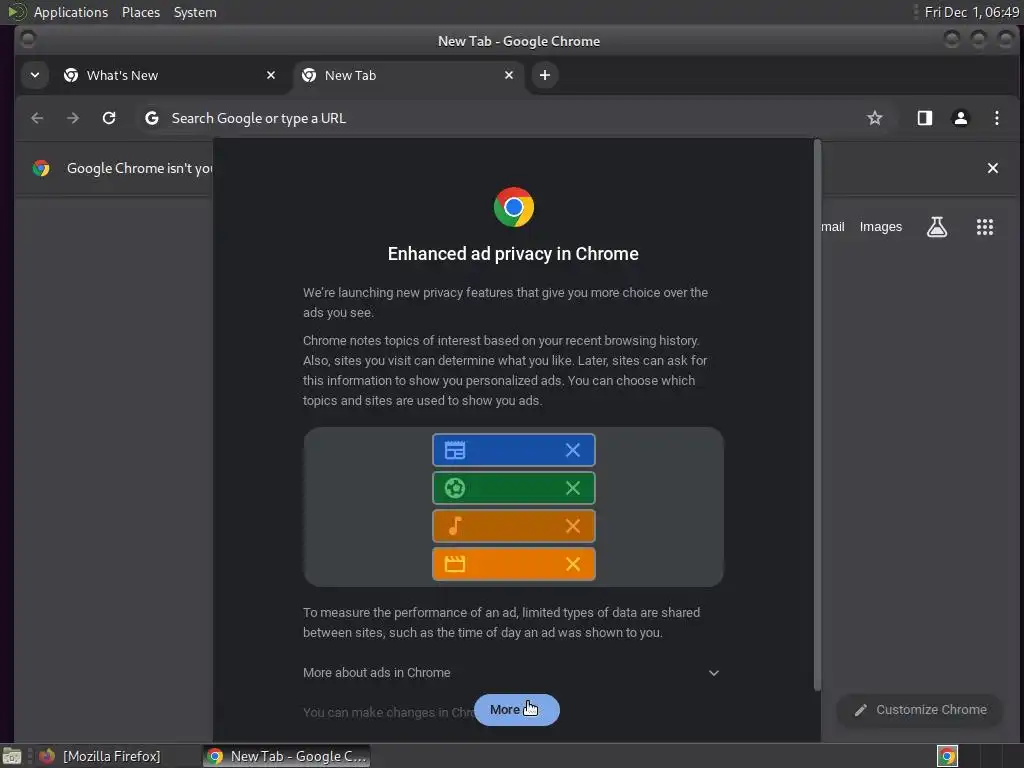Click the dialog's vertical scrollbar
1024x768 pixels.
(x=817, y=414)
